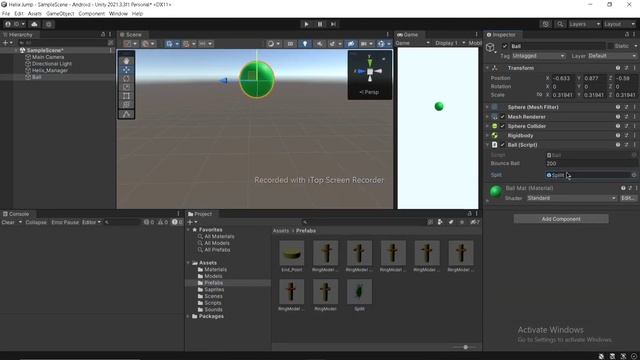Screen dimensions: 640x360
Task: Select the Materials folder in Project
Action: click(215, 269)
